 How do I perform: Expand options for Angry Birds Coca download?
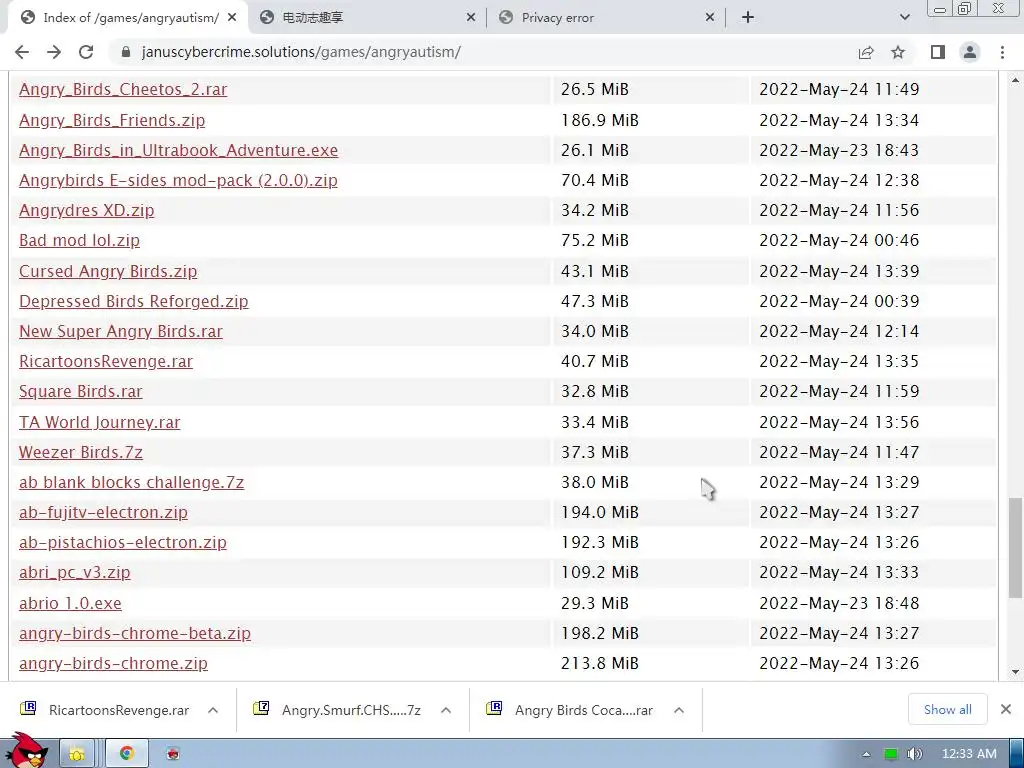679,710
